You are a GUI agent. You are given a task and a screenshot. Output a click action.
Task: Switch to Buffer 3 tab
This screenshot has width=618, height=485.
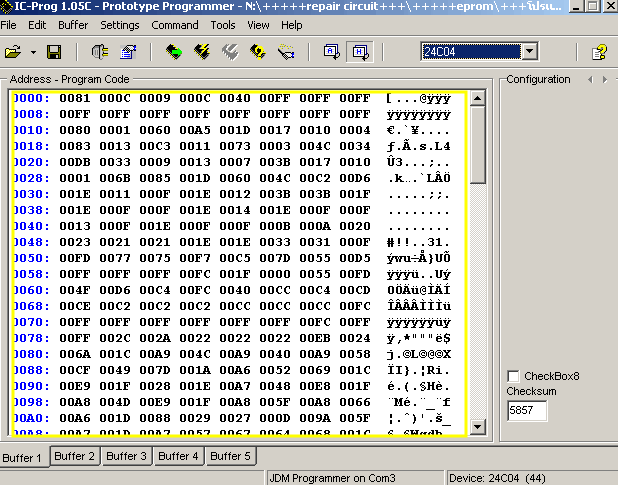click(127, 456)
